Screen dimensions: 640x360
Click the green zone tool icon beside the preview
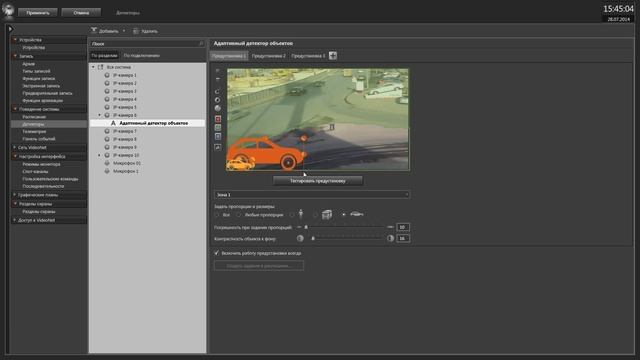218,128
